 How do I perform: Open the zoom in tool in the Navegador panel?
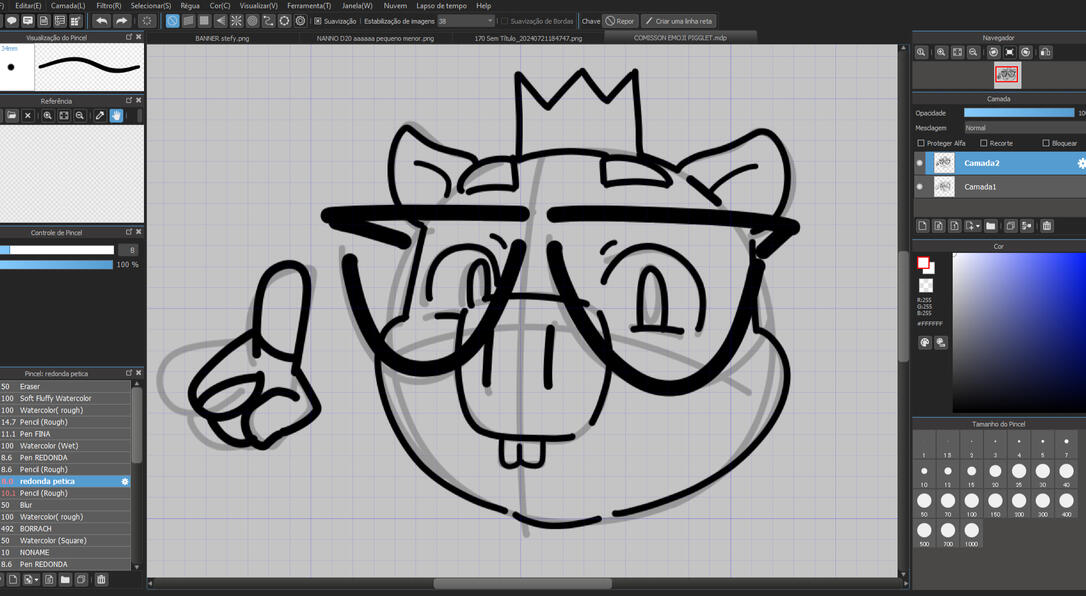pyautogui.click(x=942, y=50)
